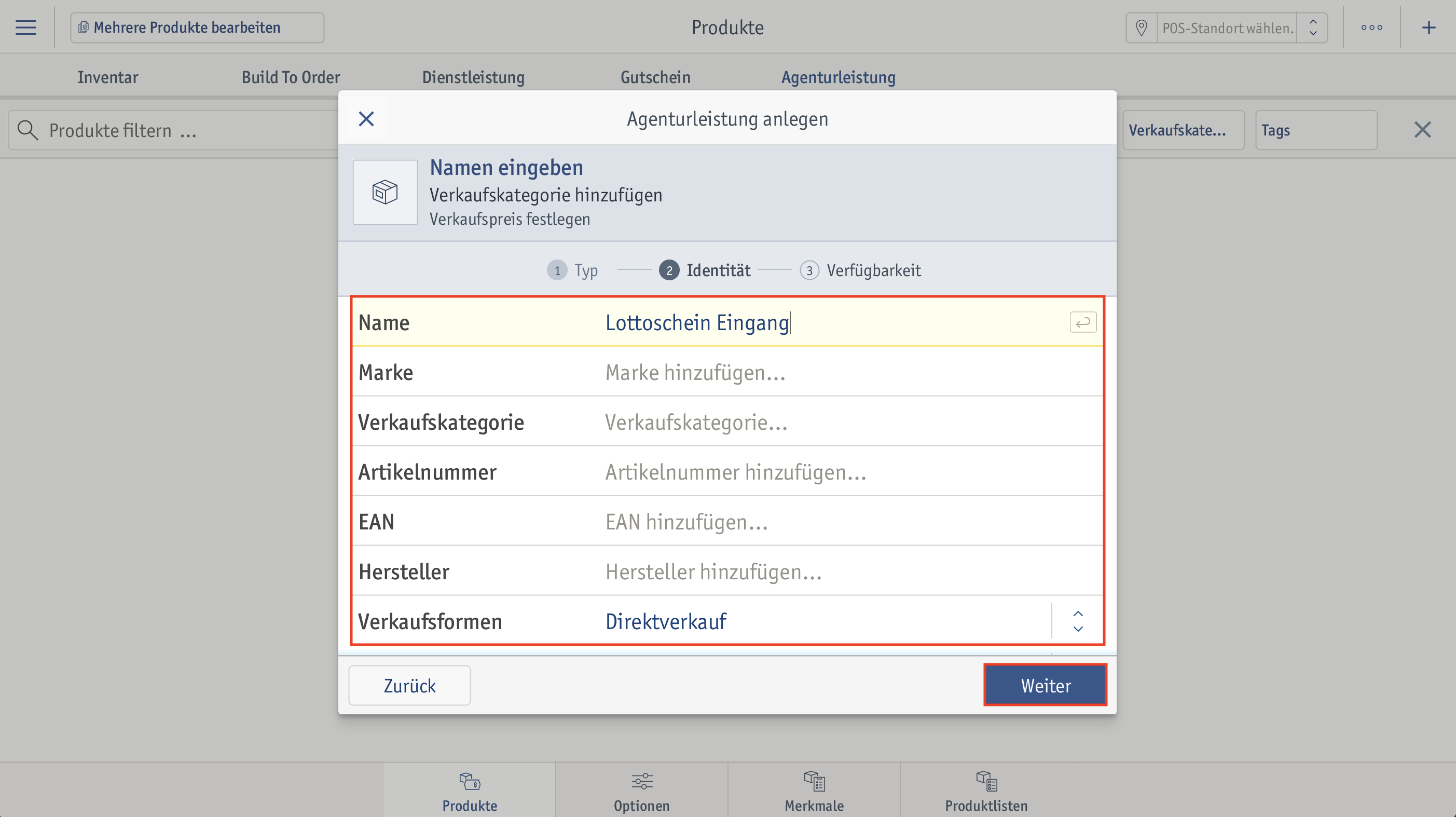Click Verkaufskategorie hinzufügen text
The width and height of the screenshot is (1456, 817).
(545, 195)
